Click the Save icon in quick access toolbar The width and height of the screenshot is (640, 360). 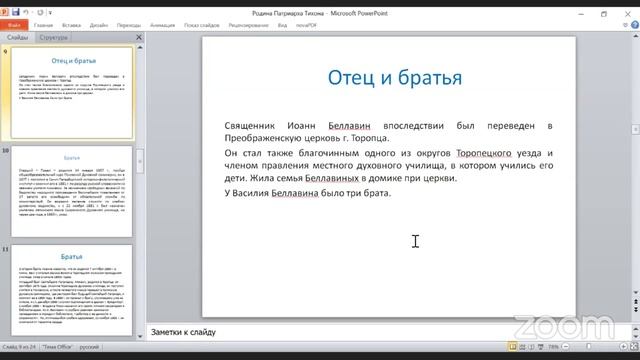click(16, 12)
